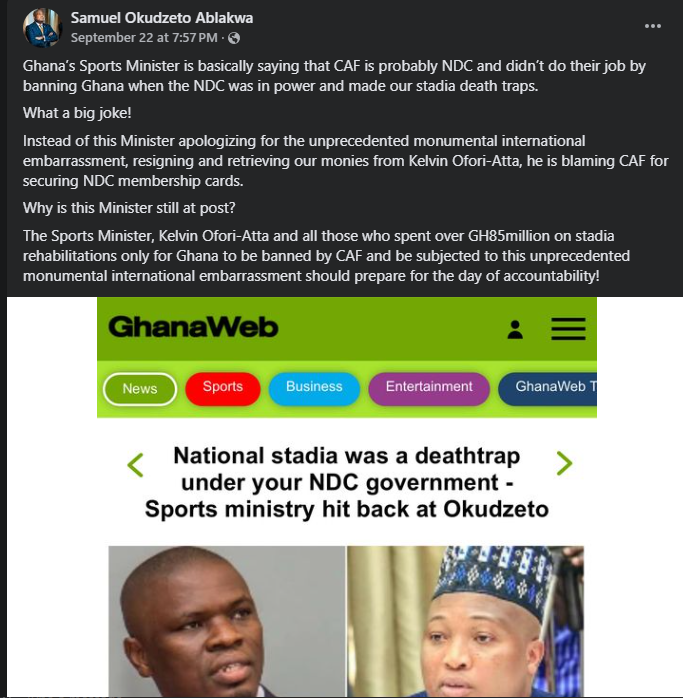Open the post options three-dot menu
This screenshot has width=683, height=698.
click(652, 26)
